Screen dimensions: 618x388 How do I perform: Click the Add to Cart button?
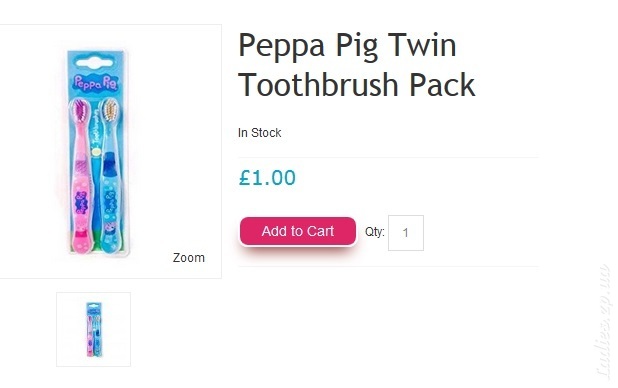point(298,231)
